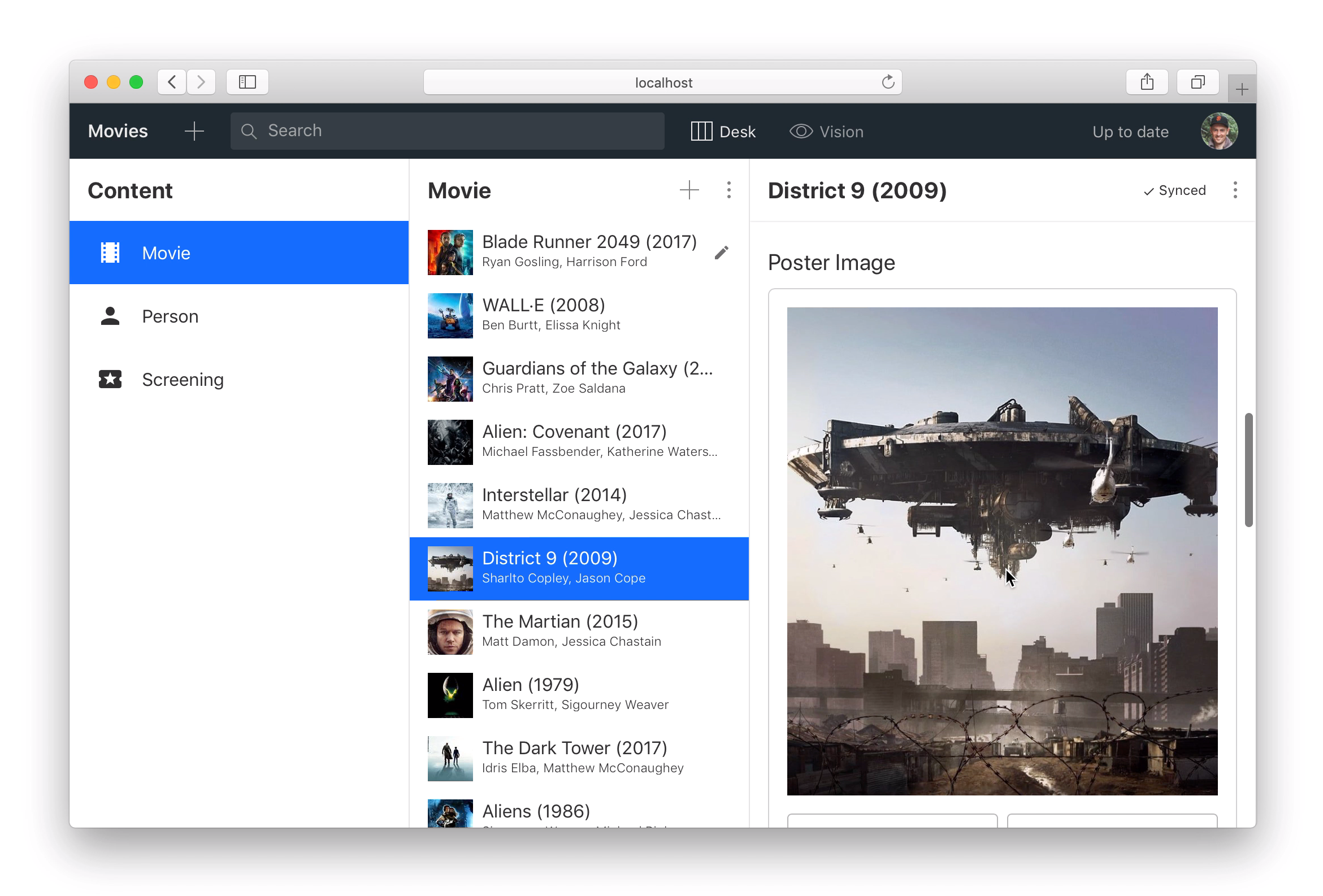Open the Movie list three-dot menu
Screen dimensions: 1323x896
pos(728,190)
